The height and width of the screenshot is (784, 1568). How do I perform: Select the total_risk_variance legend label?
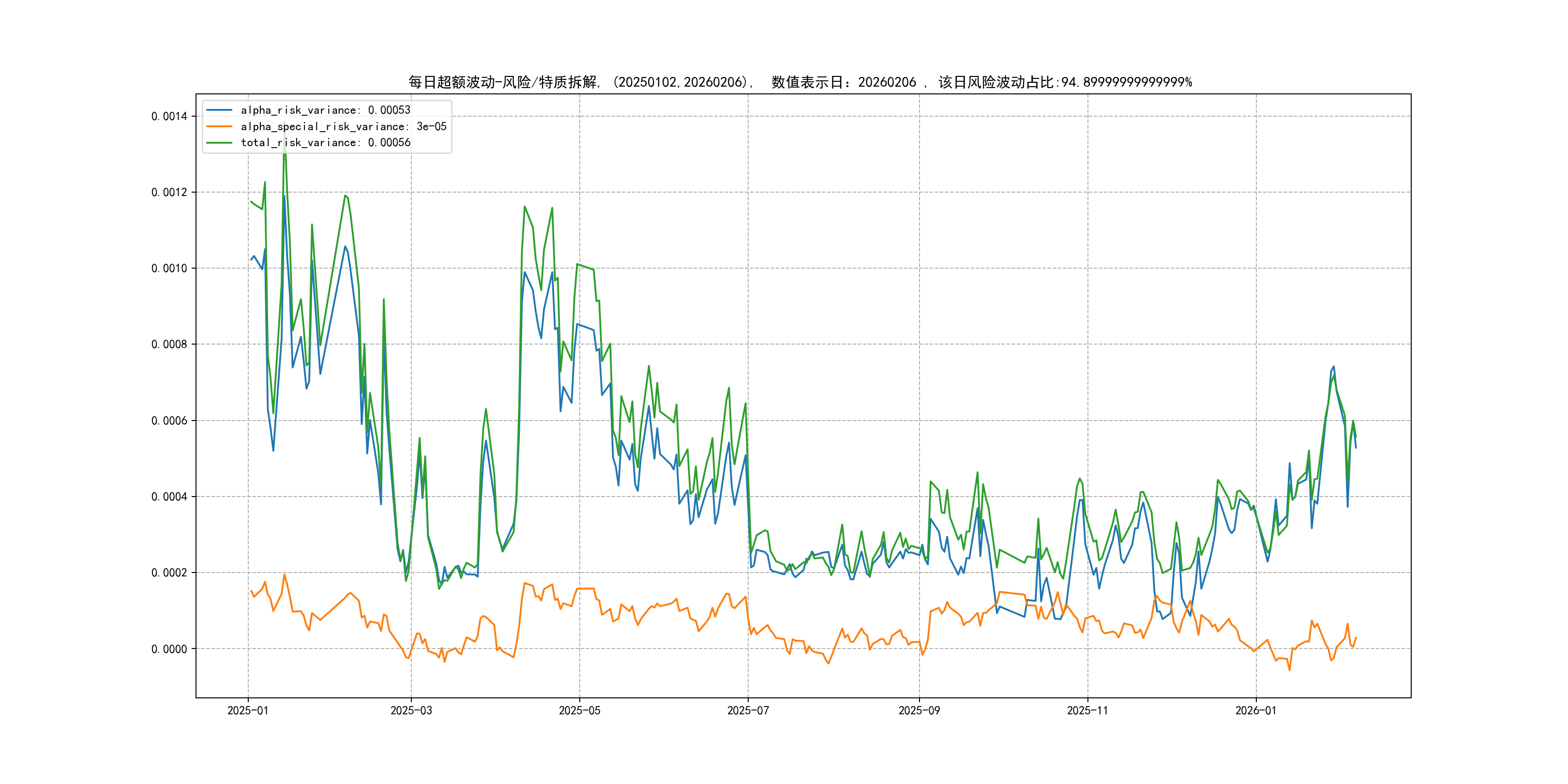326,142
